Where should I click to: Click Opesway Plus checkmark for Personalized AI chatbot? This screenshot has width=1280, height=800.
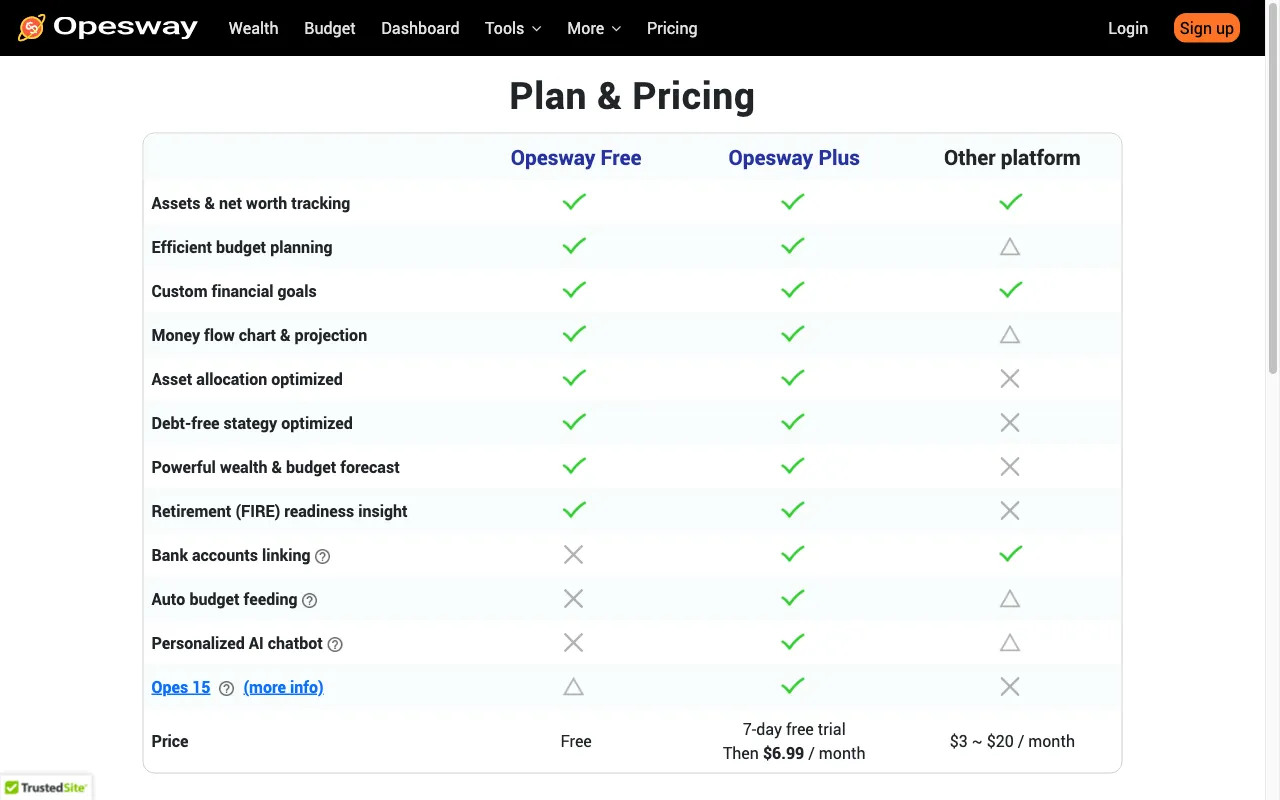(793, 642)
